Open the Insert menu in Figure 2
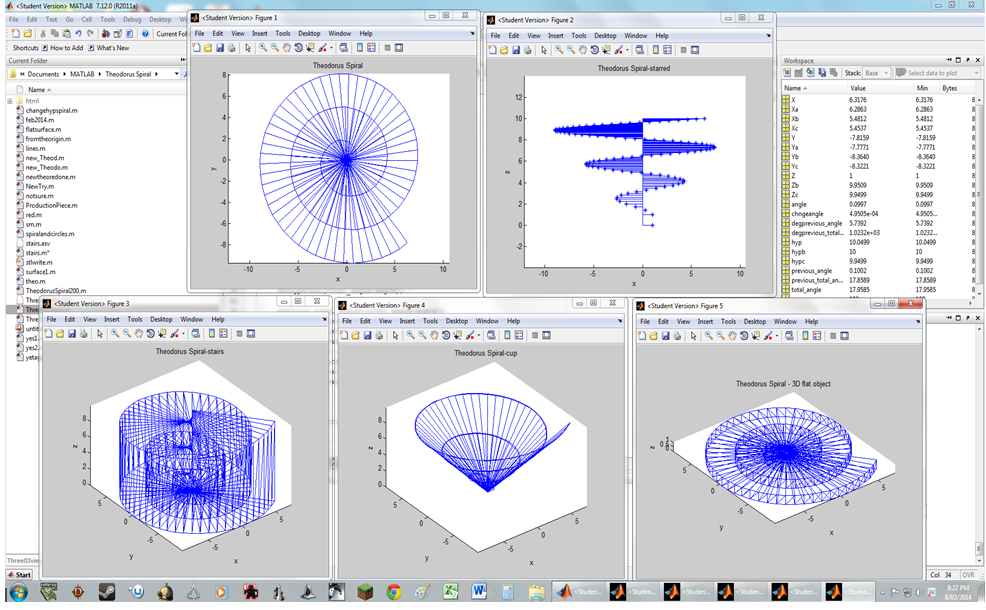 [x=555, y=35]
